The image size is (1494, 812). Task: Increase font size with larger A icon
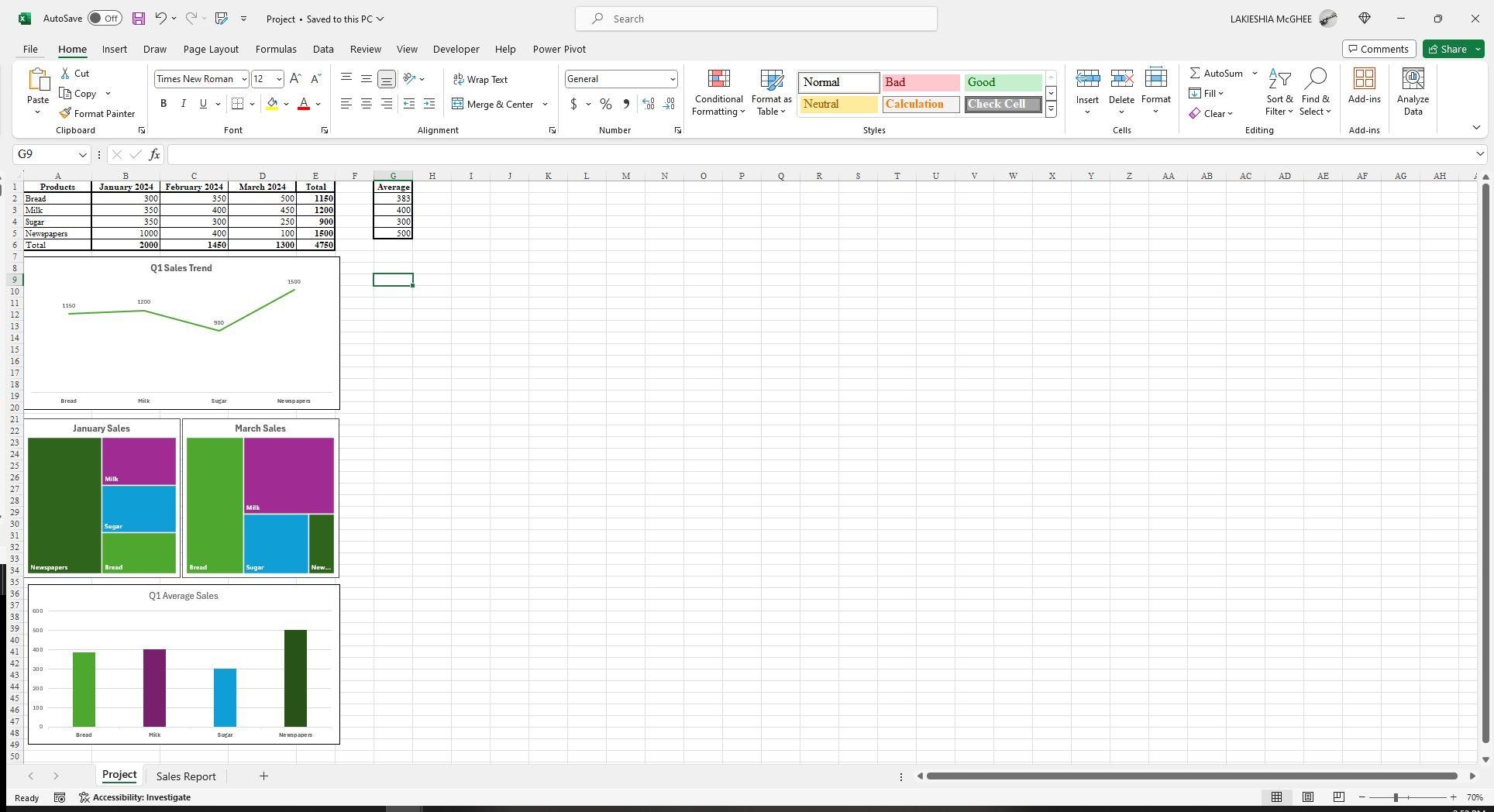click(295, 79)
